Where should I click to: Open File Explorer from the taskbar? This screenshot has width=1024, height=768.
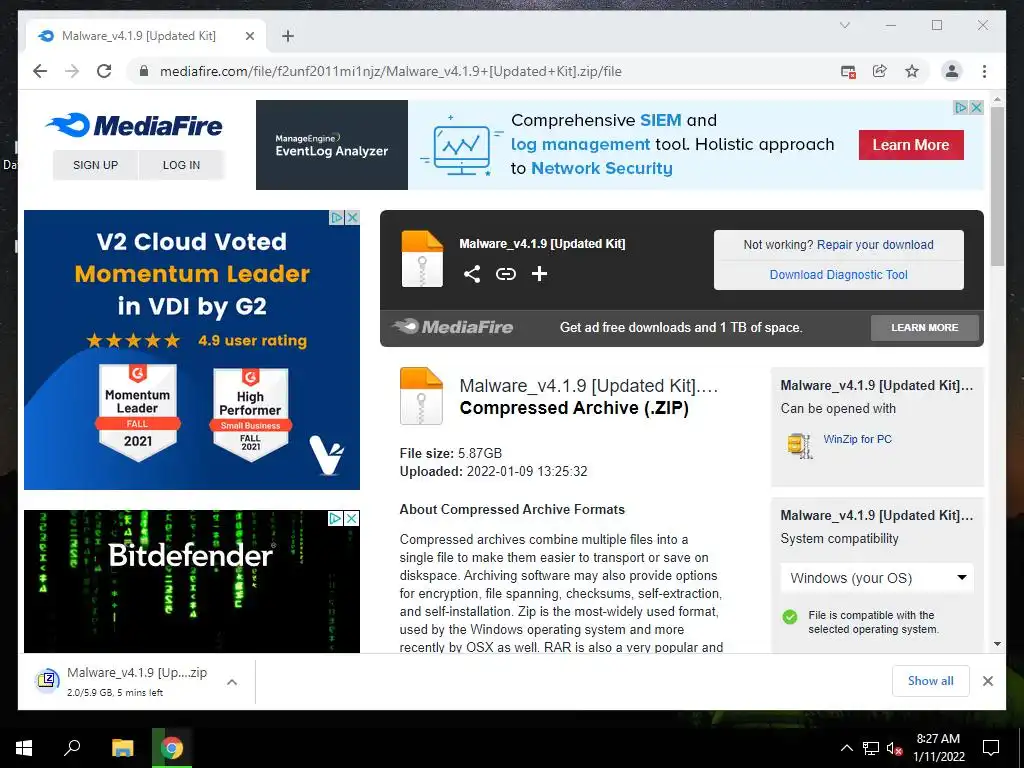click(x=122, y=748)
